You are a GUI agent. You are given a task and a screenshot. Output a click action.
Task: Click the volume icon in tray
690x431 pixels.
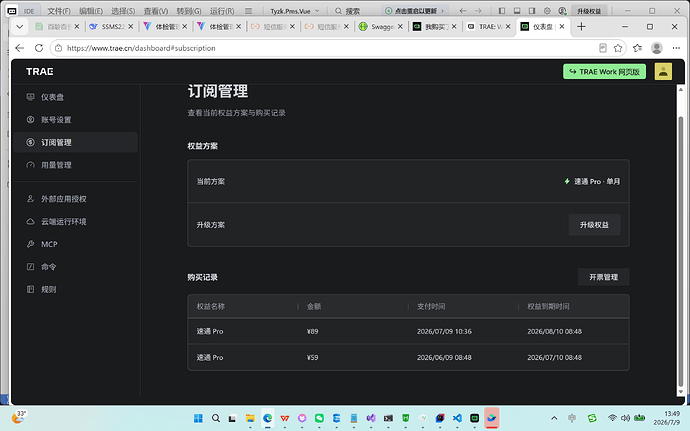pyautogui.click(x=625, y=418)
